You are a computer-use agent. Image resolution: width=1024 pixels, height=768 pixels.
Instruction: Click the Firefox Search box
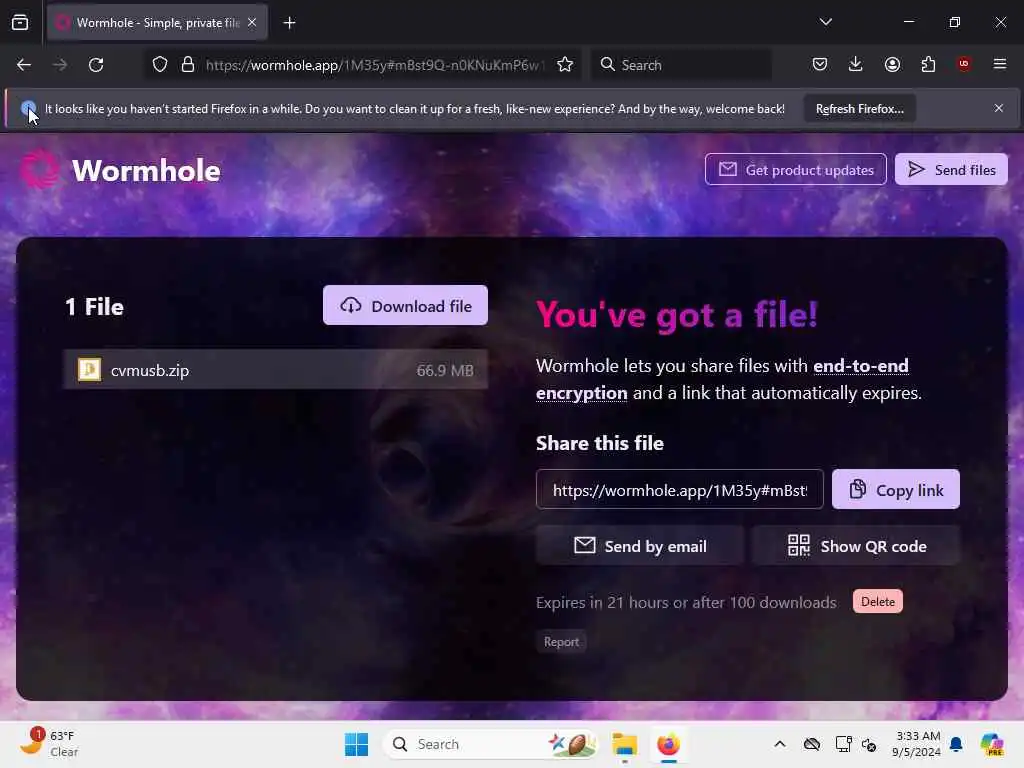681,65
